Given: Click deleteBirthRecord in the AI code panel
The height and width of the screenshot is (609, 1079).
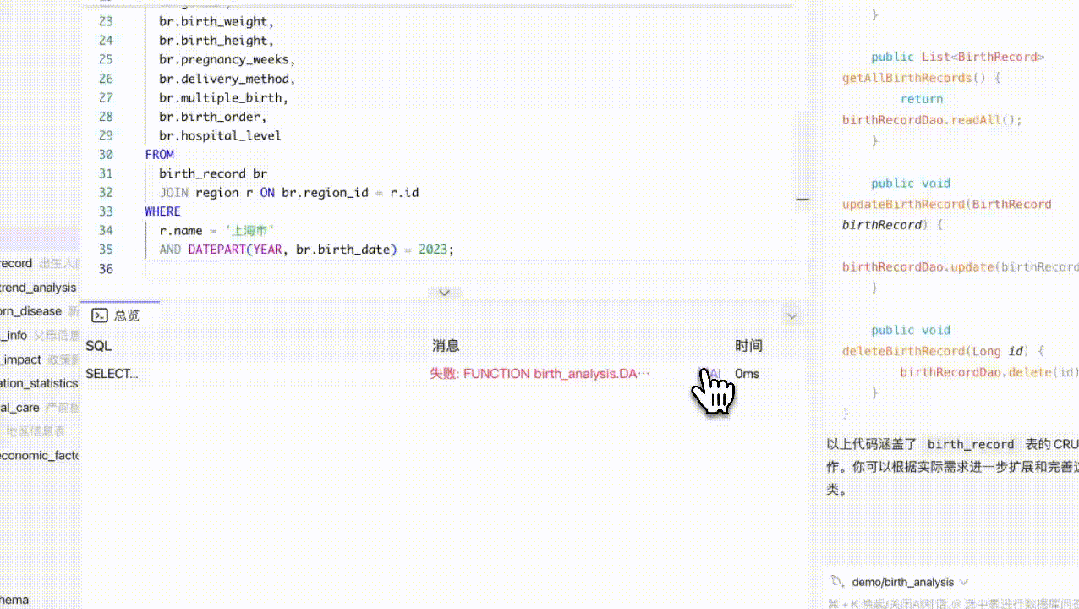Looking at the screenshot, I should pyautogui.click(x=903, y=351).
